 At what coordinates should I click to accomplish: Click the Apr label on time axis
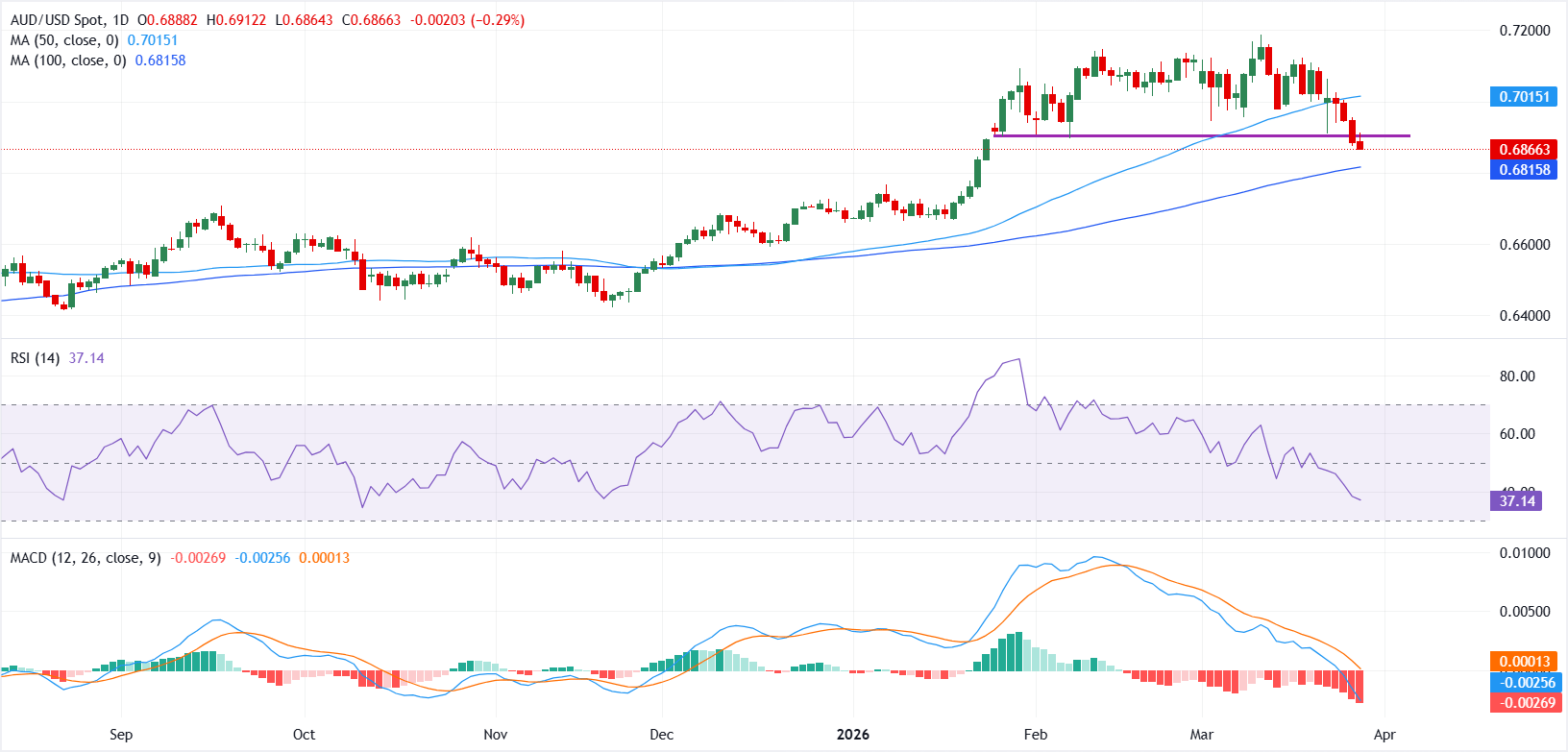click(x=1384, y=735)
